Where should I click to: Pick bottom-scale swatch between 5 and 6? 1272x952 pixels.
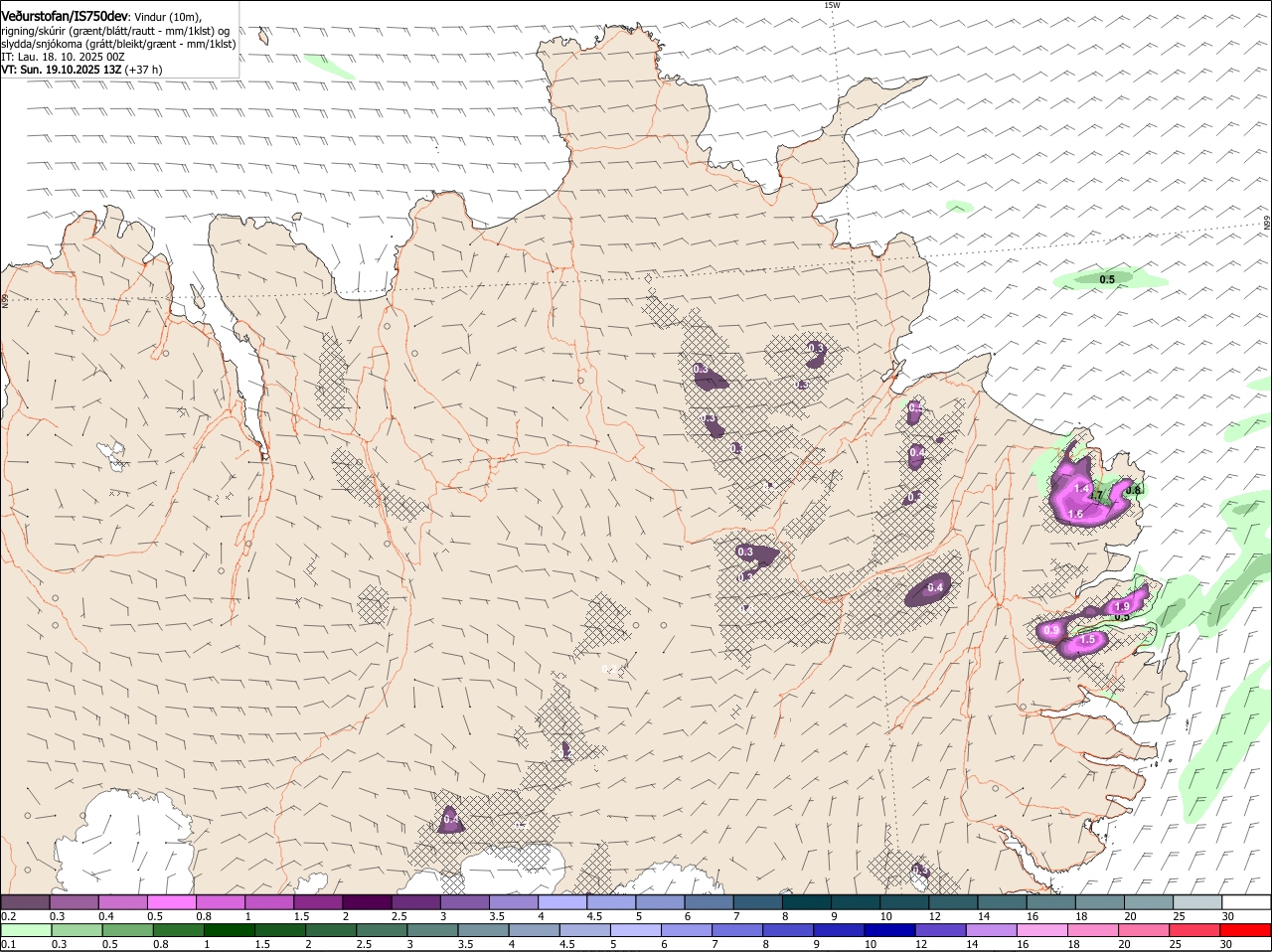tap(634, 929)
